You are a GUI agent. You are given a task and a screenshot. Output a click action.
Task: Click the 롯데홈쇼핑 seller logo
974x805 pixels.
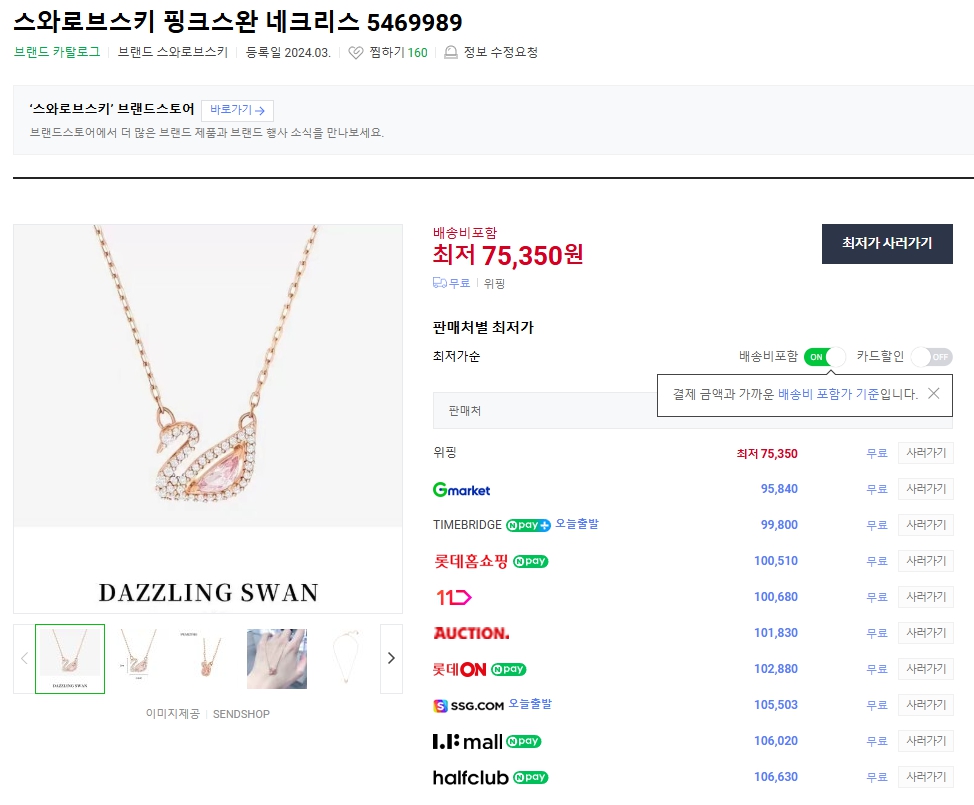pos(468,561)
